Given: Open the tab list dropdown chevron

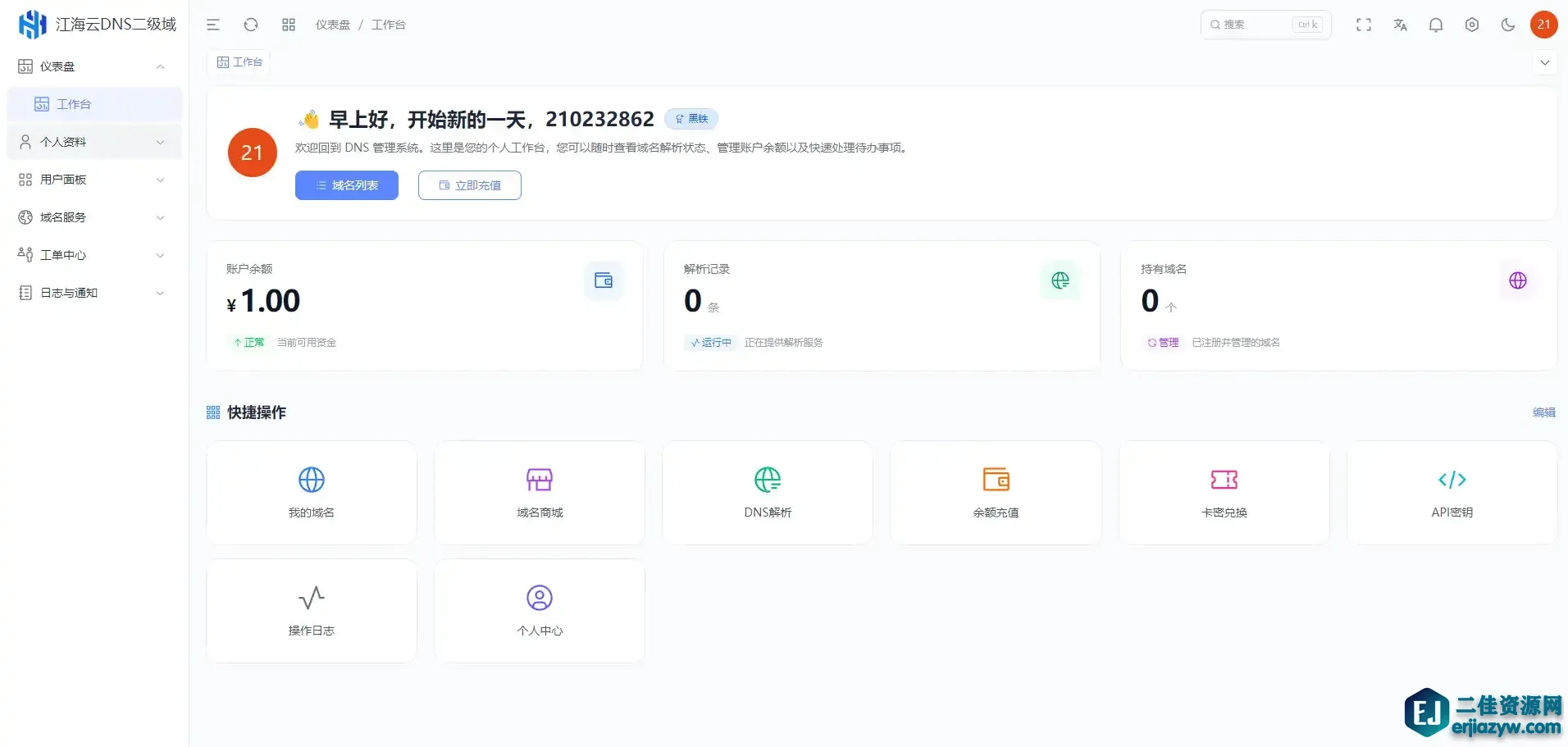Looking at the screenshot, I should (x=1544, y=62).
